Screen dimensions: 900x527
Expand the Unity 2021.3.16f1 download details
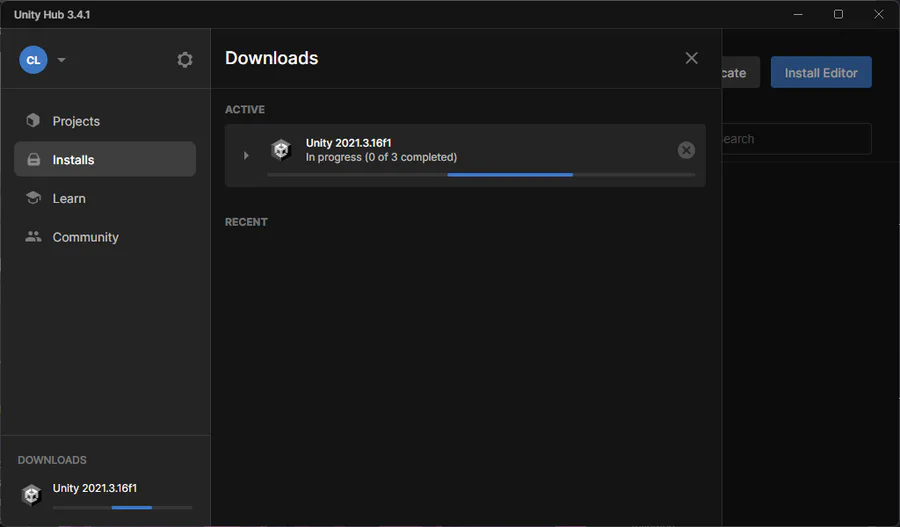[246, 155]
